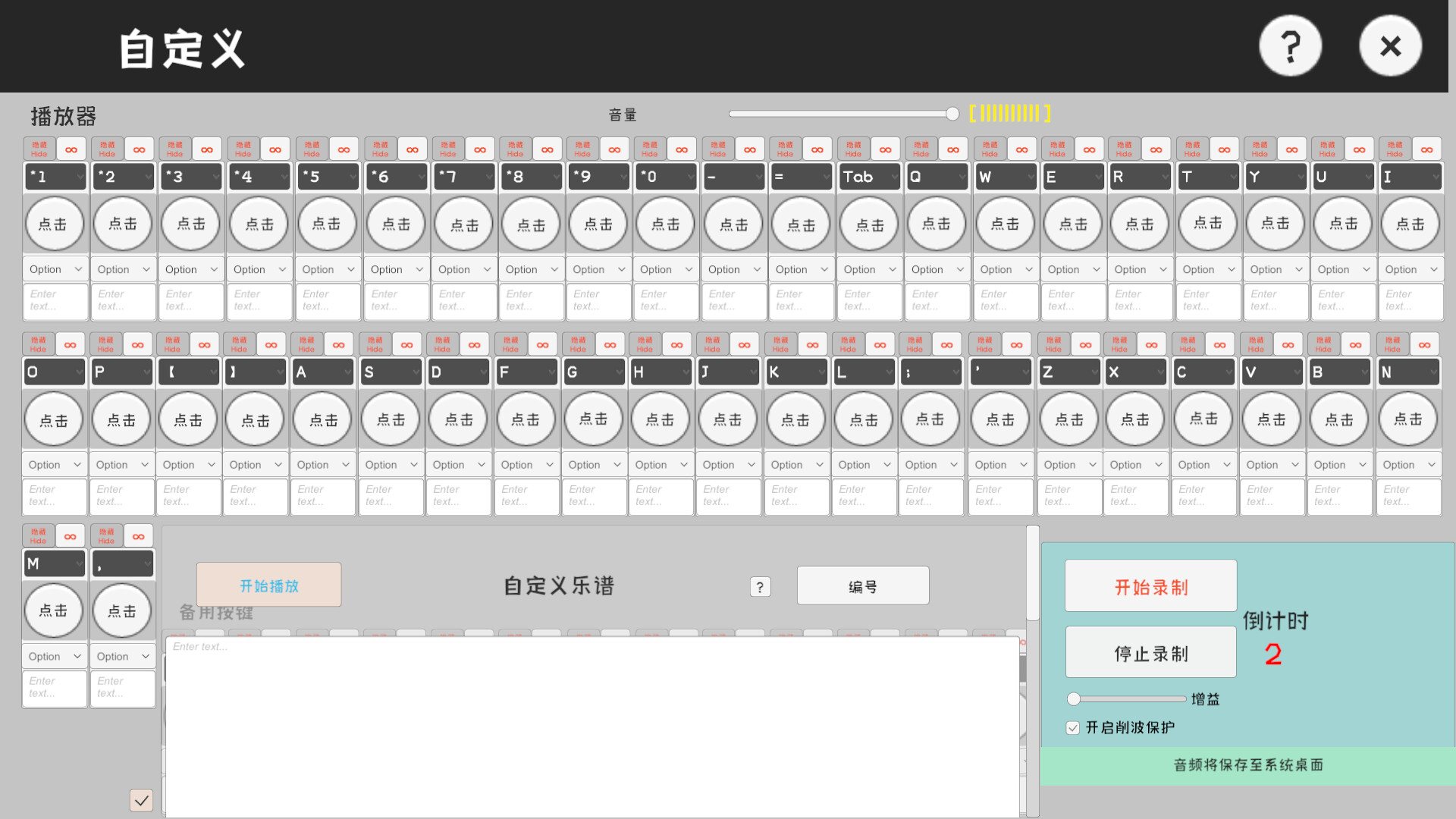
Task: Click the 隐藏Hide icon above key G
Action: tap(578, 344)
